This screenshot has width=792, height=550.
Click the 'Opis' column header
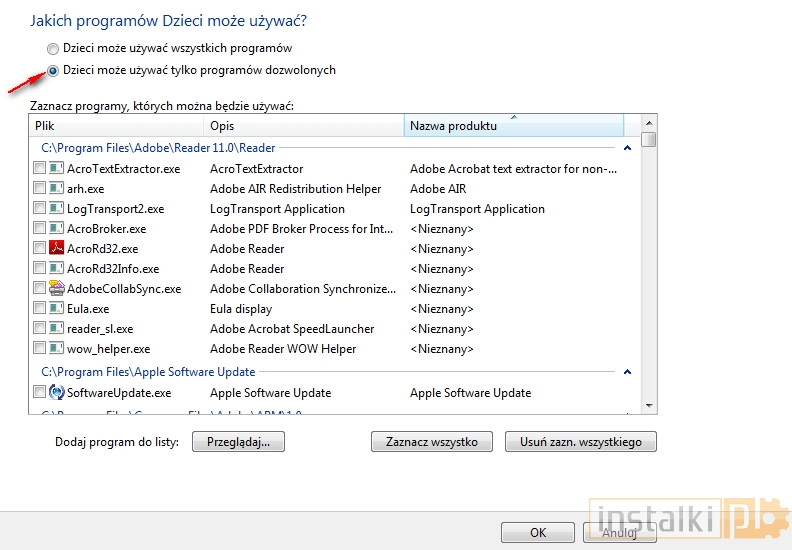tap(303, 126)
